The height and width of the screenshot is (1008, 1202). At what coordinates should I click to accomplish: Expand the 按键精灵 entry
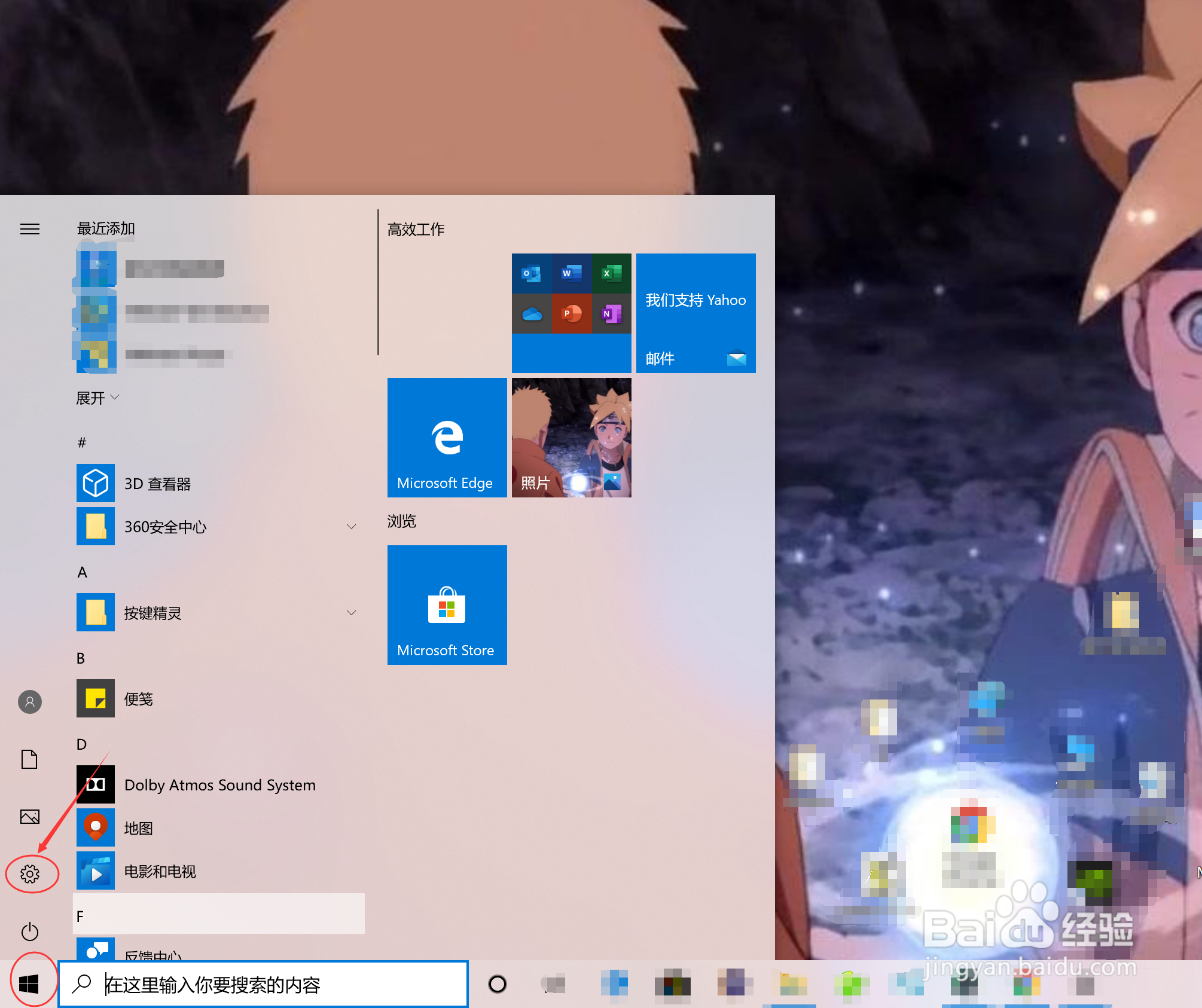[352, 612]
